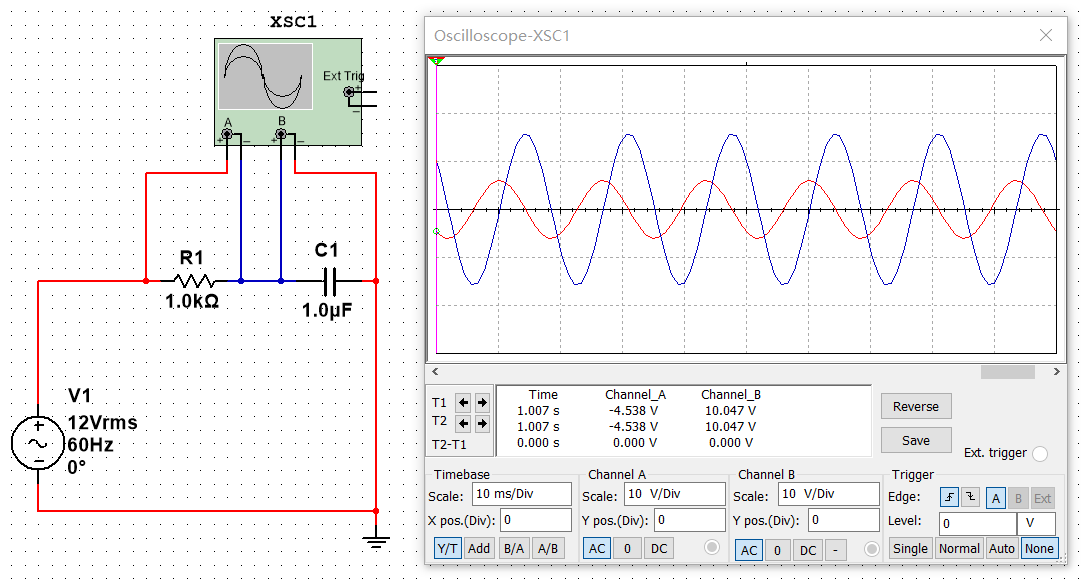This screenshot has width=1087, height=587.
Task: Click the channel B terminal on XSC1
Action: 281,134
